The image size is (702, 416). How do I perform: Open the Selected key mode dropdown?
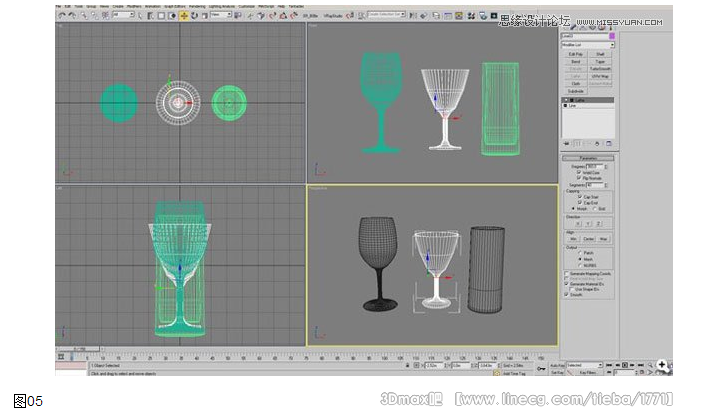584,365
